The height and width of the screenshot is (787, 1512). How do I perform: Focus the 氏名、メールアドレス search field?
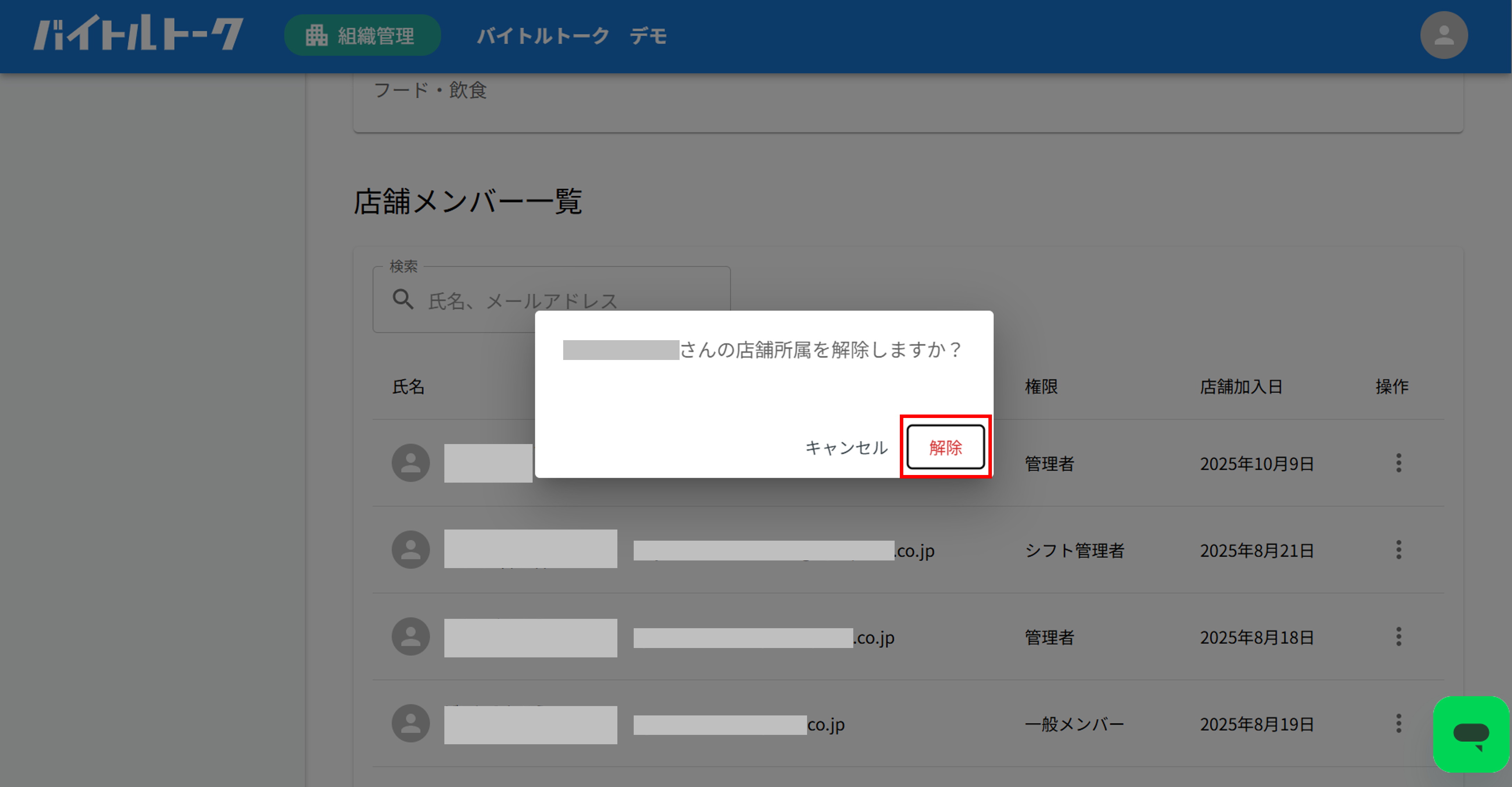pos(551,300)
